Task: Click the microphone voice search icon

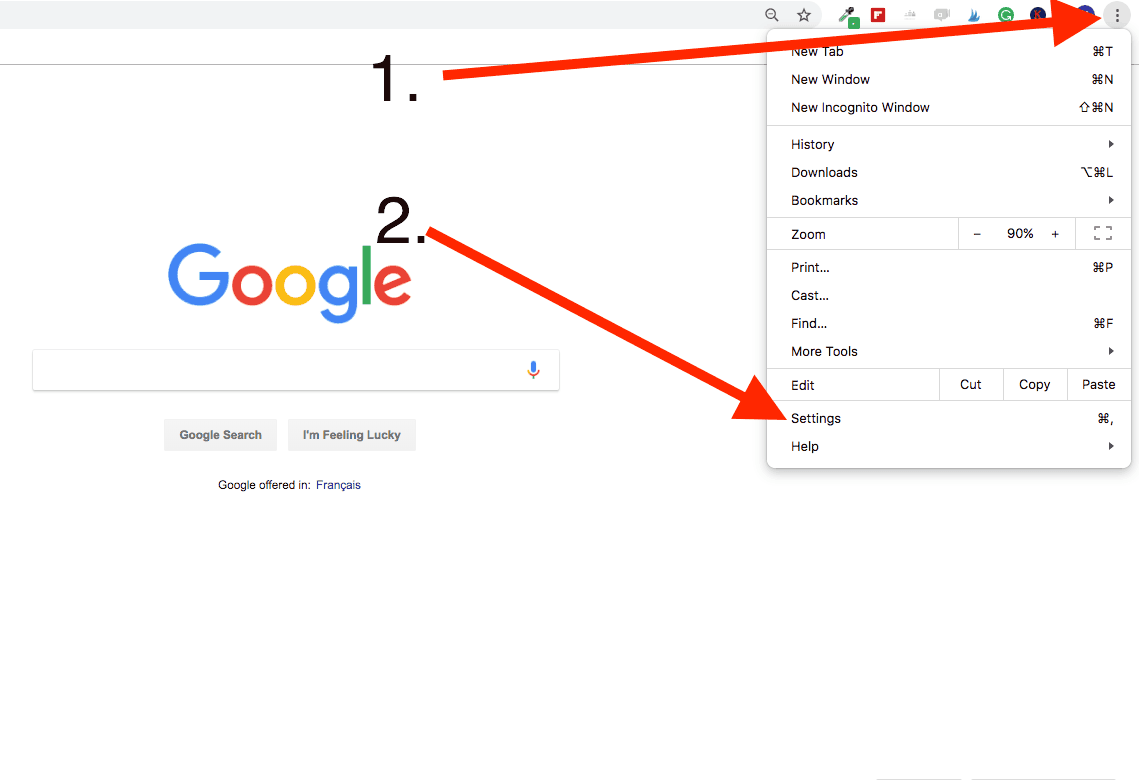Action: click(533, 370)
